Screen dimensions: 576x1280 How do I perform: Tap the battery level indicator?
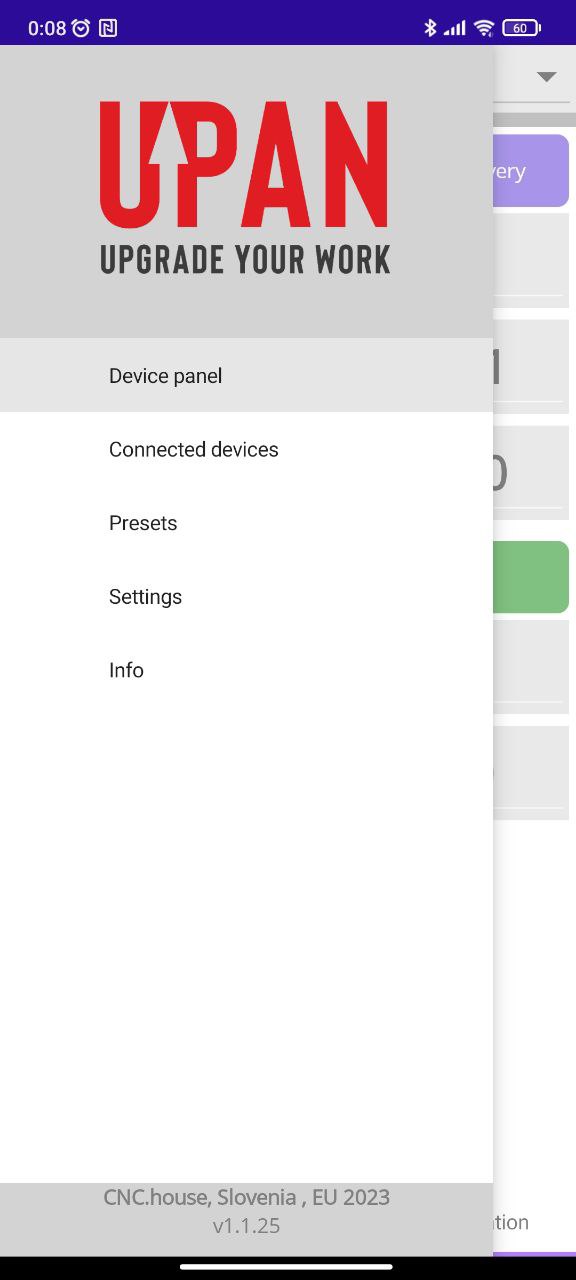(521, 28)
